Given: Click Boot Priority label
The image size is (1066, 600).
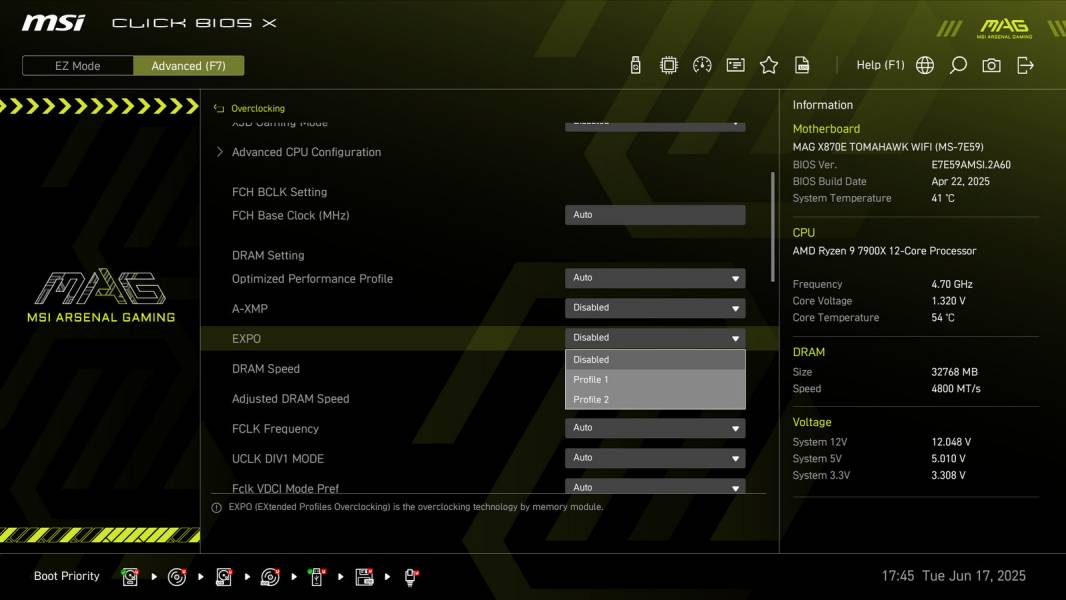Looking at the screenshot, I should (x=67, y=576).
